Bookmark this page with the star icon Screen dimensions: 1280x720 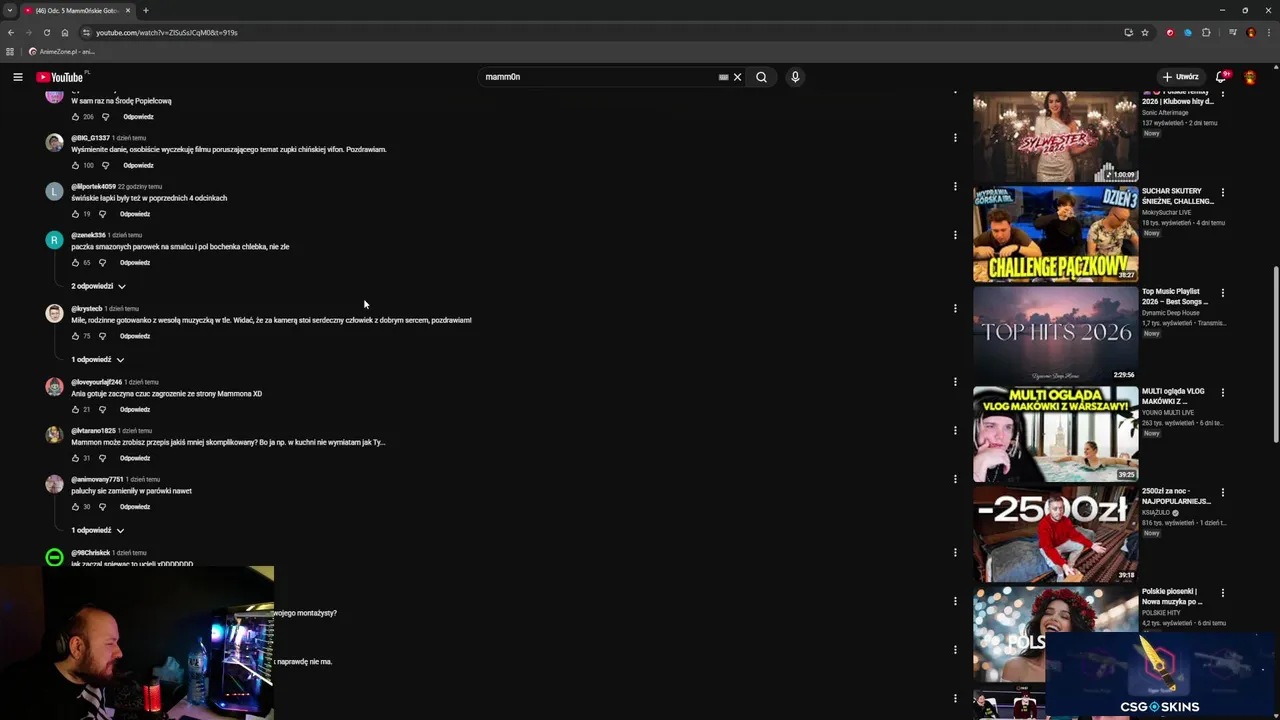tap(1145, 32)
